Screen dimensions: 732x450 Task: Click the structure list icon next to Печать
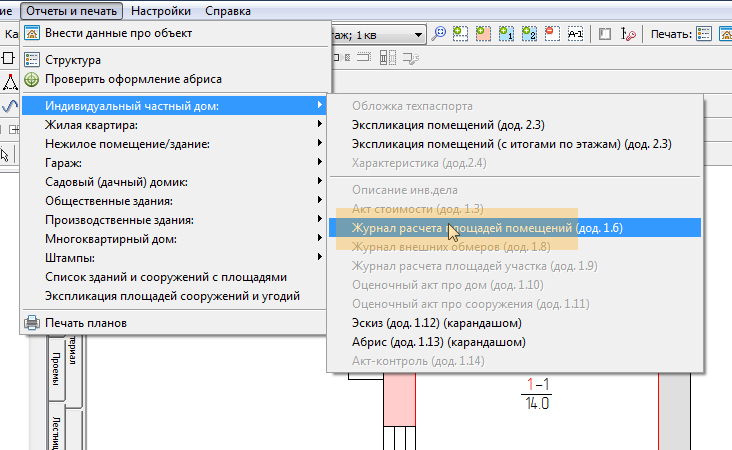coord(704,33)
